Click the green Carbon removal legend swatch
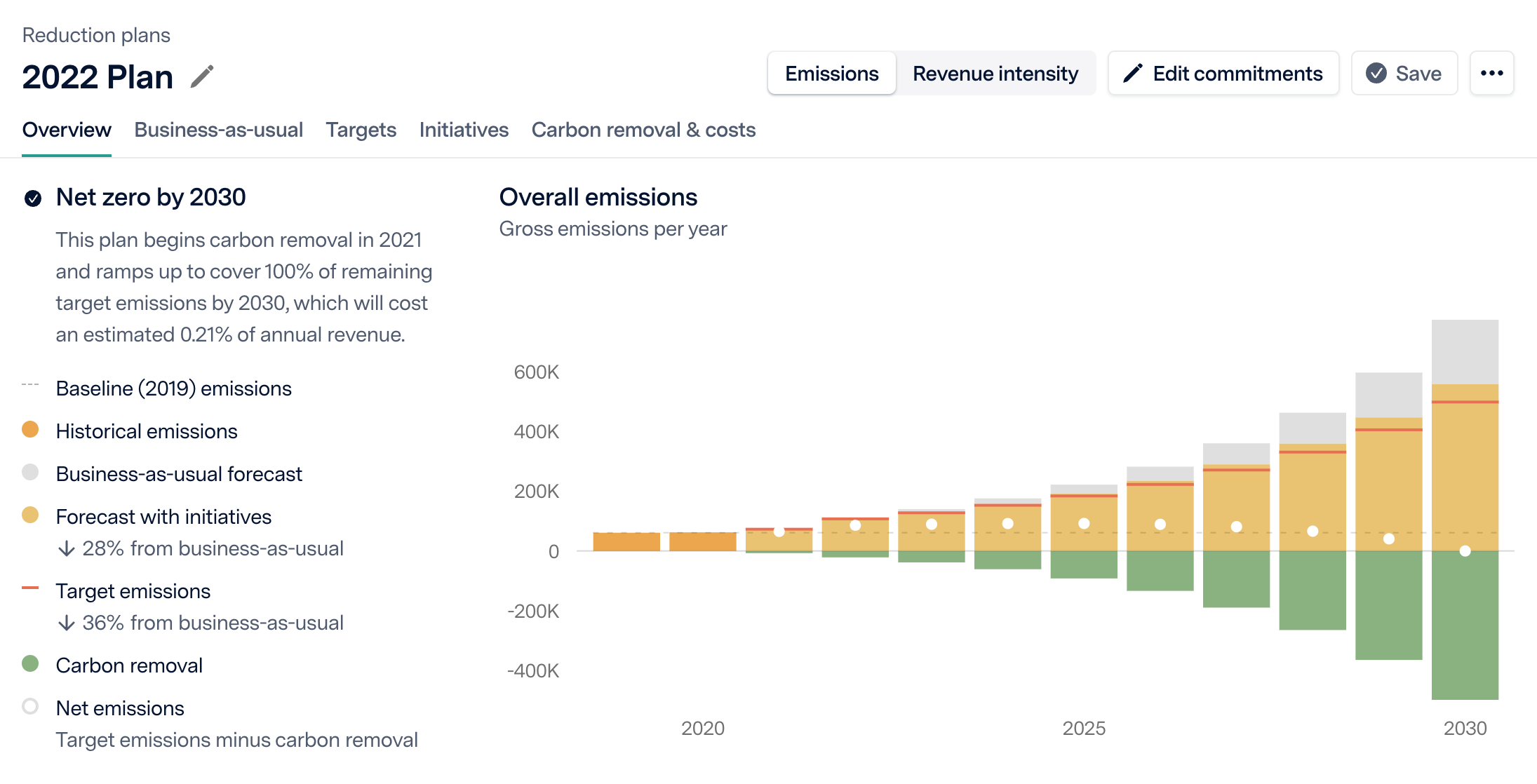 tap(30, 663)
